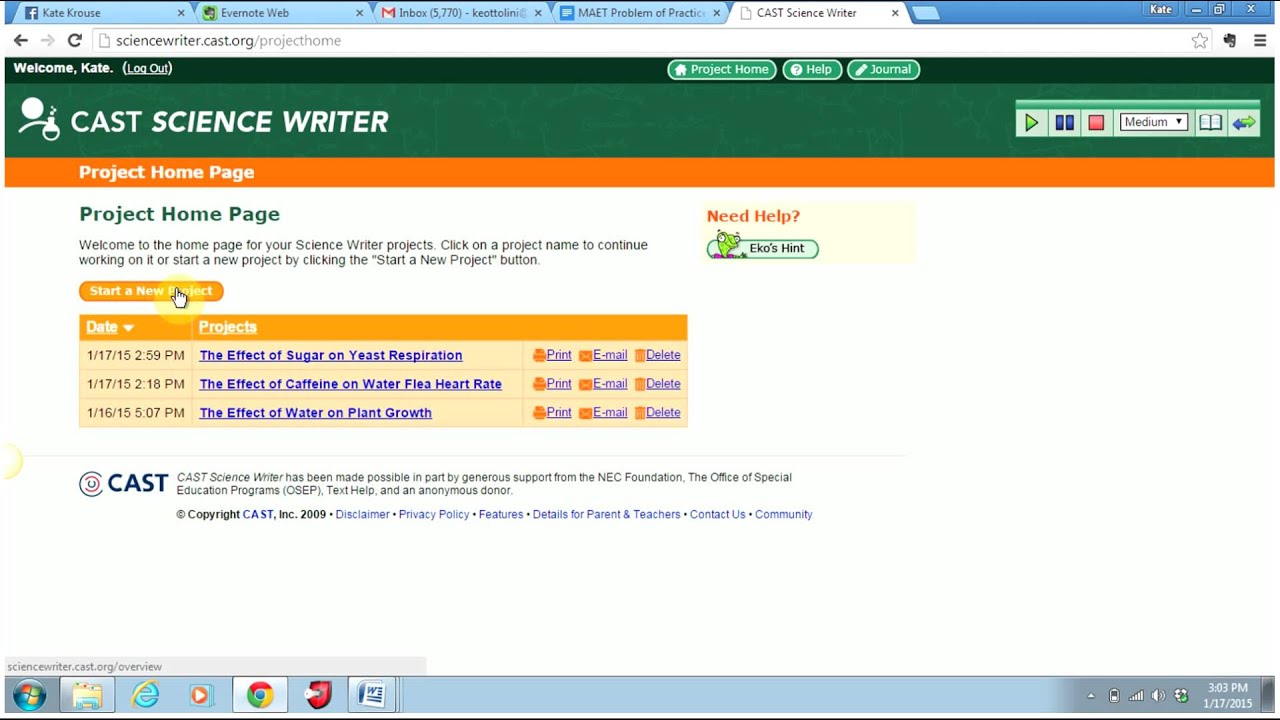Bookmark this page with star icon

click(1199, 40)
